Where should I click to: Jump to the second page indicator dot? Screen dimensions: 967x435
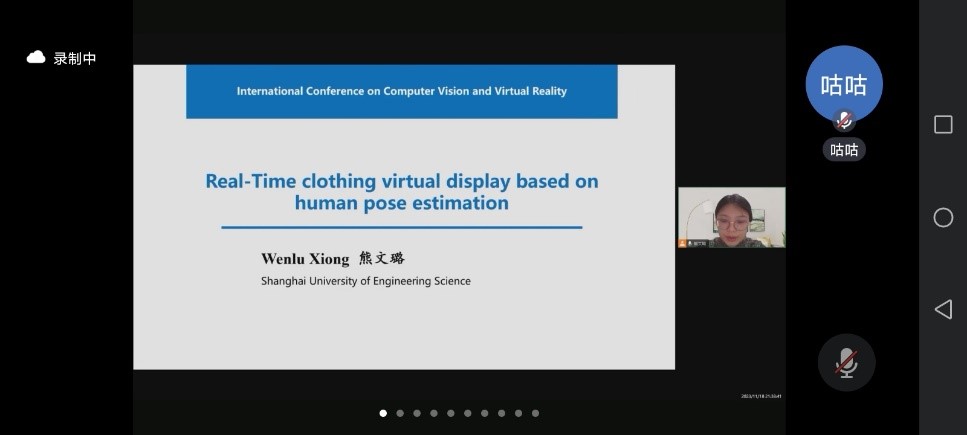(400, 413)
